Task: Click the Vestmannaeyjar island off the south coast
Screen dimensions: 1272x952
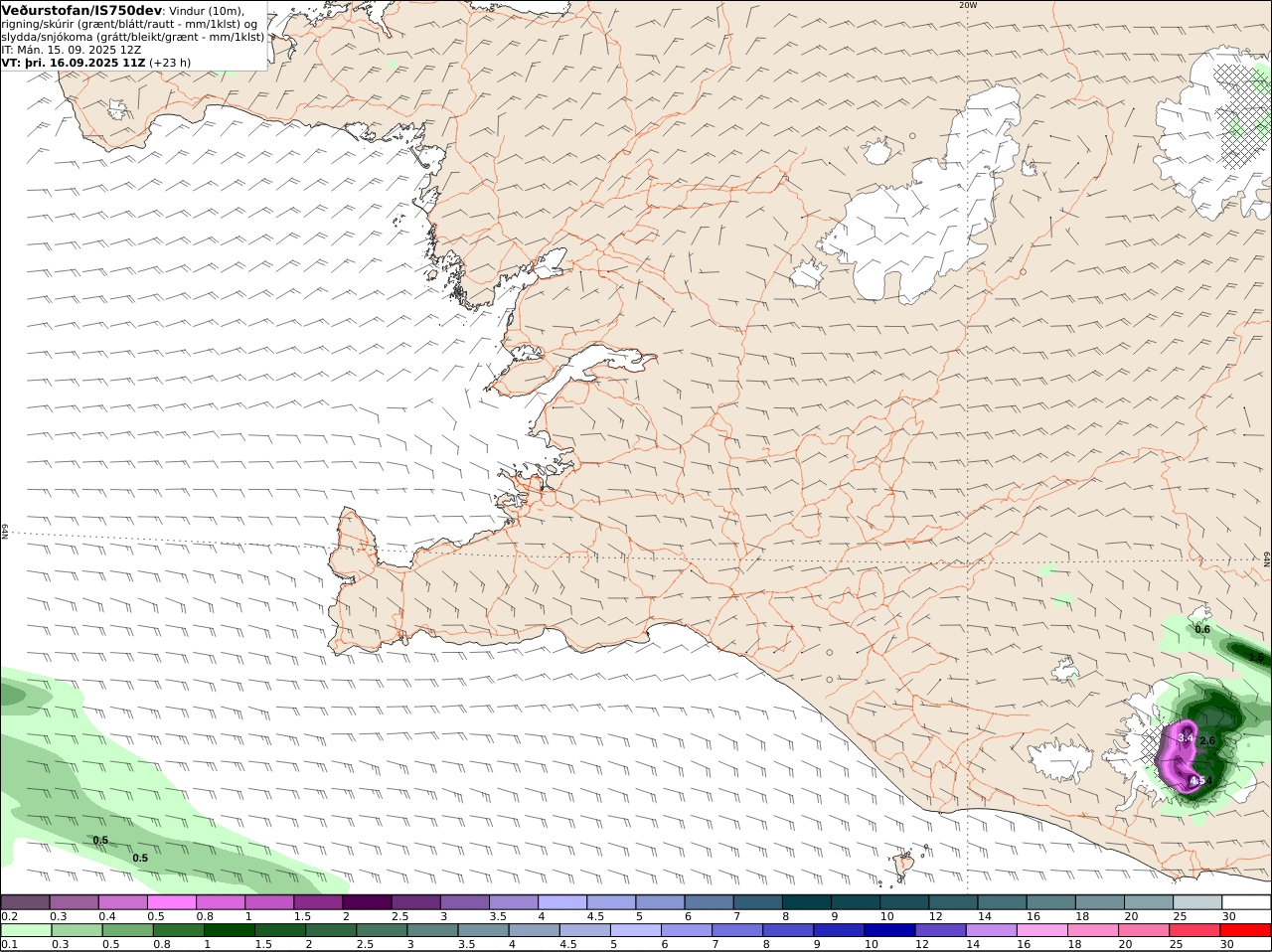Action: [905, 867]
